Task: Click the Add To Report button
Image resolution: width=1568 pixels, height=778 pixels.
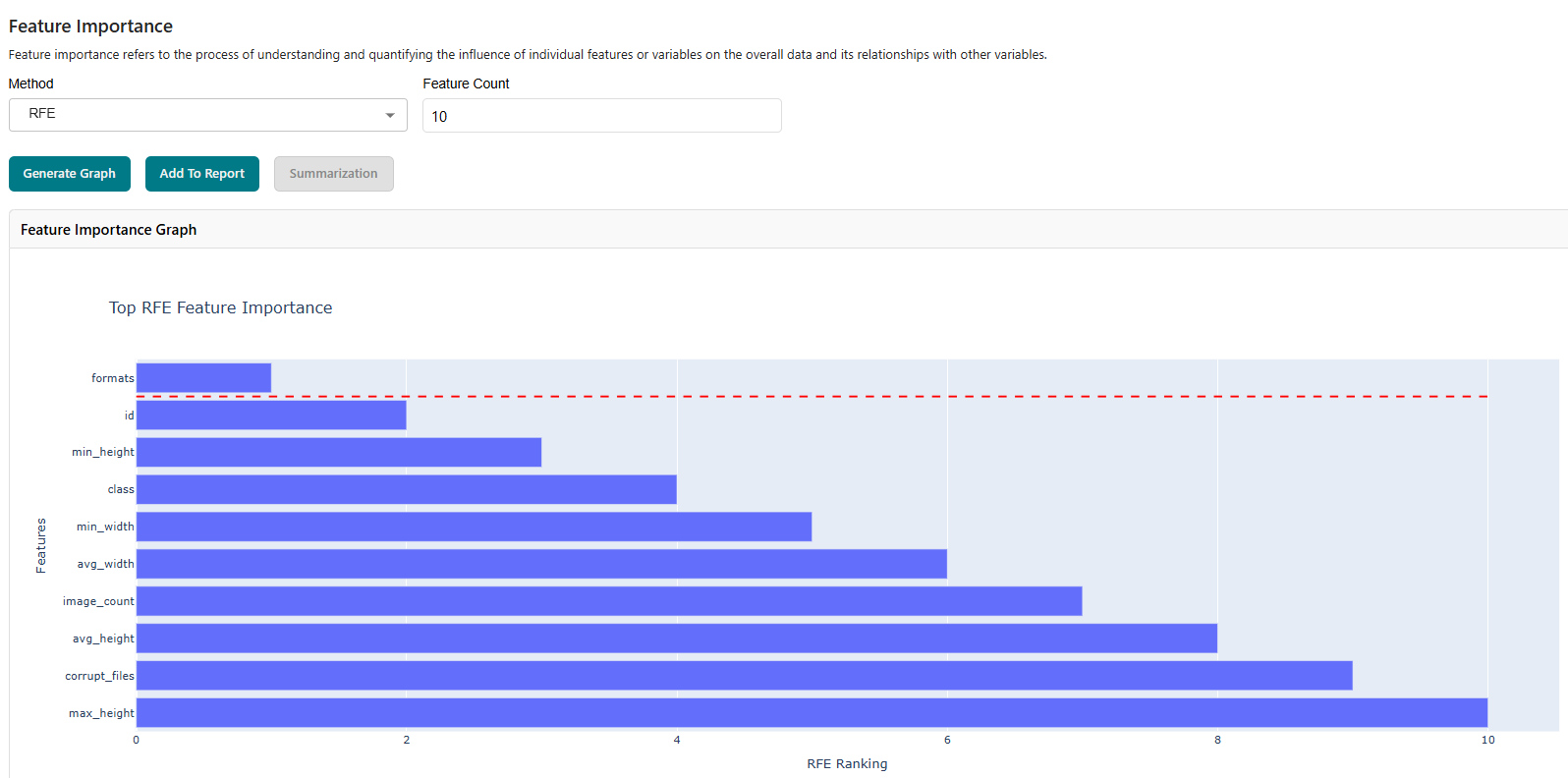Action: [x=201, y=173]
